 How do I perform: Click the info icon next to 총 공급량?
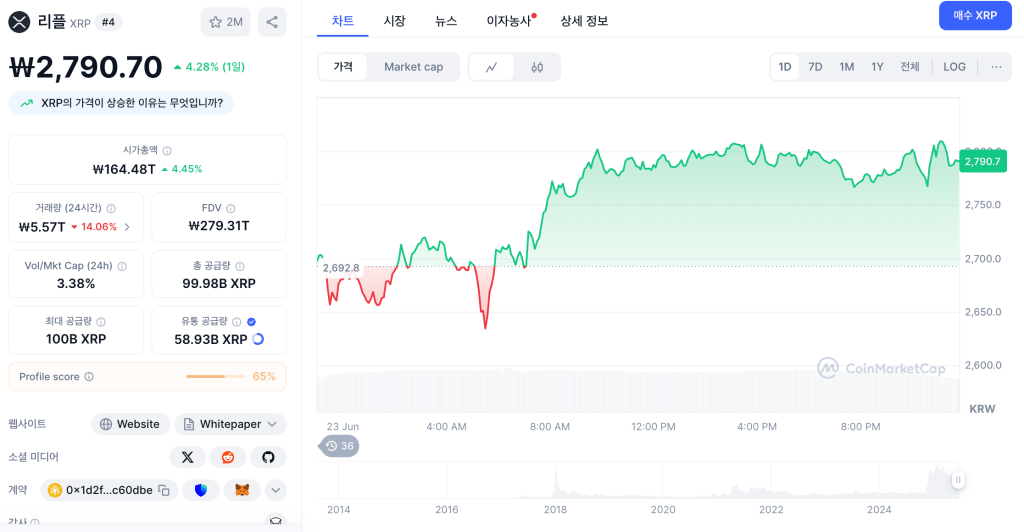(240, 266)
